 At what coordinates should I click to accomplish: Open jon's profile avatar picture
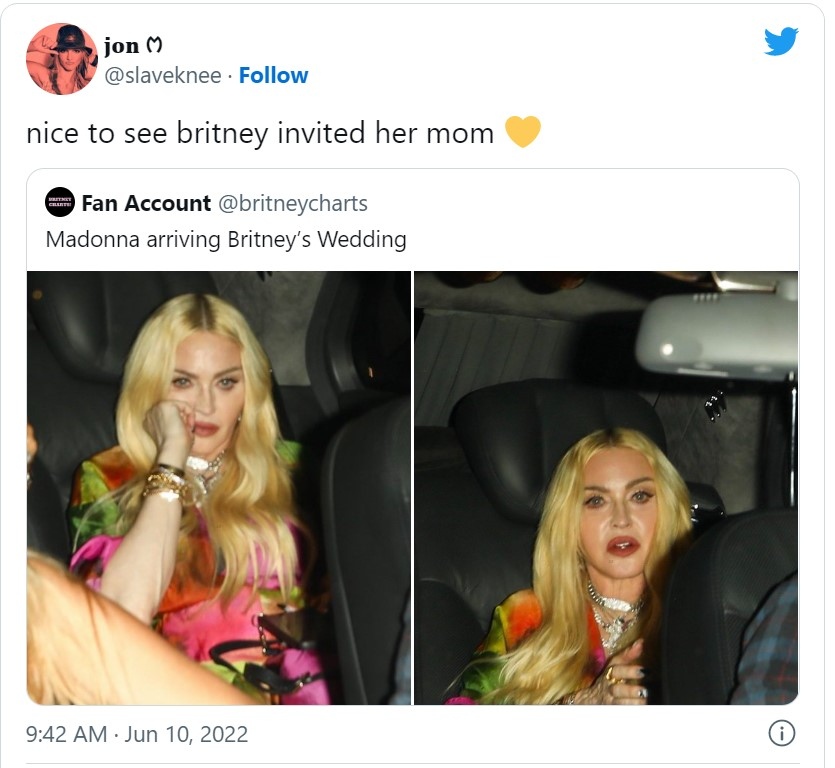point(61,59)
